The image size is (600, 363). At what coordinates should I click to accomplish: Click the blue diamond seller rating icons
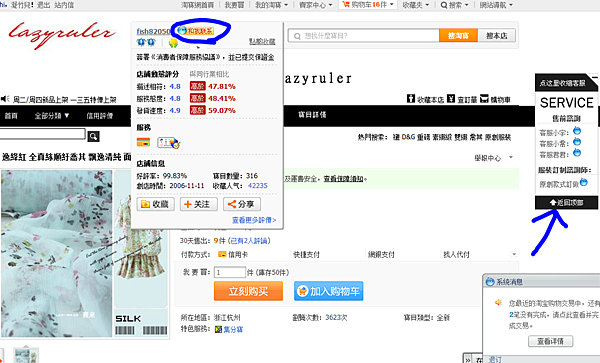coord(146,42)
